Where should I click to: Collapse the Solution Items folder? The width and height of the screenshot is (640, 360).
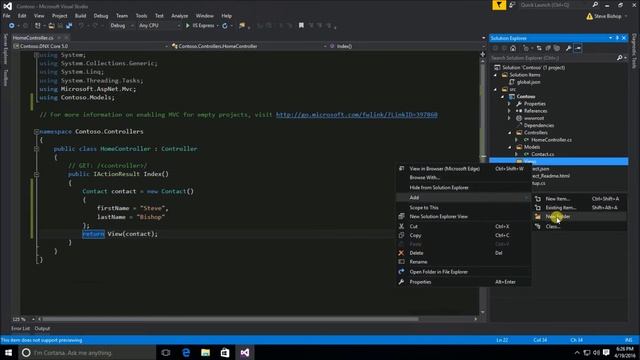[496, 75]
